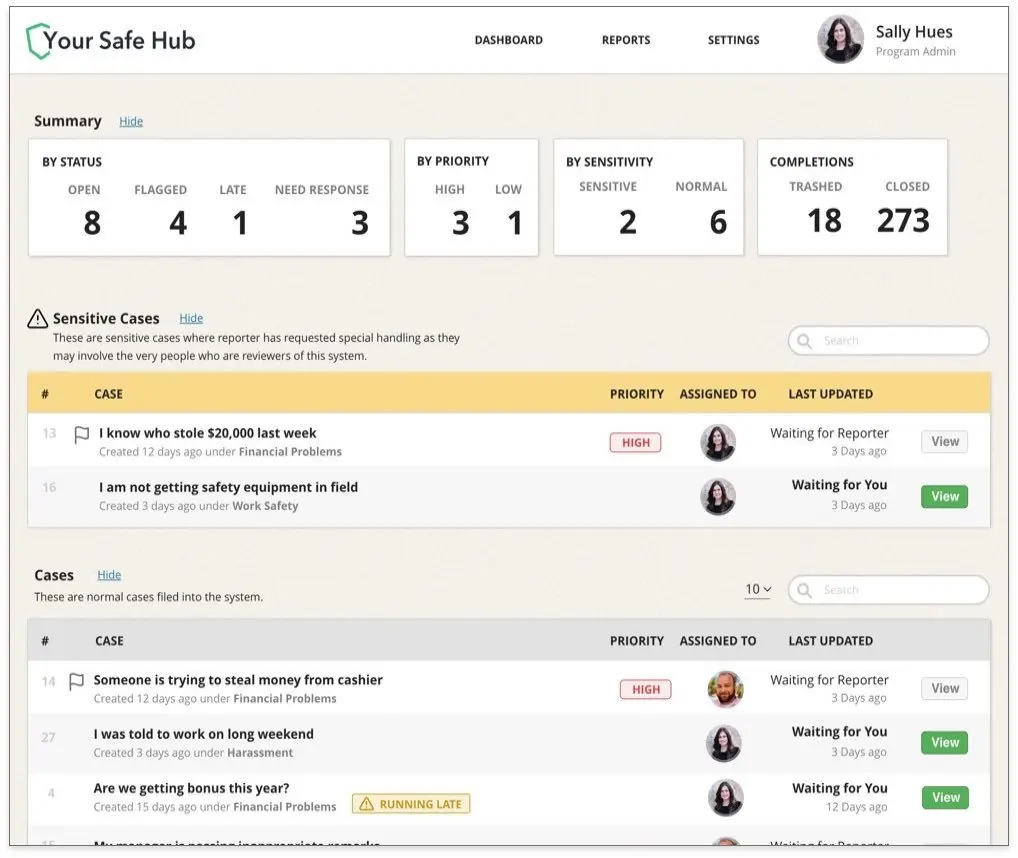Click the Your Safe Hub shield logo
The height and width of the screenshot is (858, 1018).
37,41
